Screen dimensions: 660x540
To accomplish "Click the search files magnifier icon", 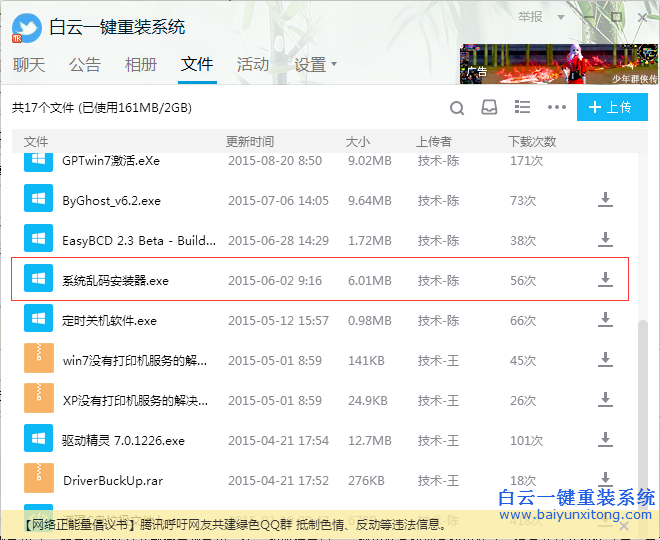I will [457, 108].
